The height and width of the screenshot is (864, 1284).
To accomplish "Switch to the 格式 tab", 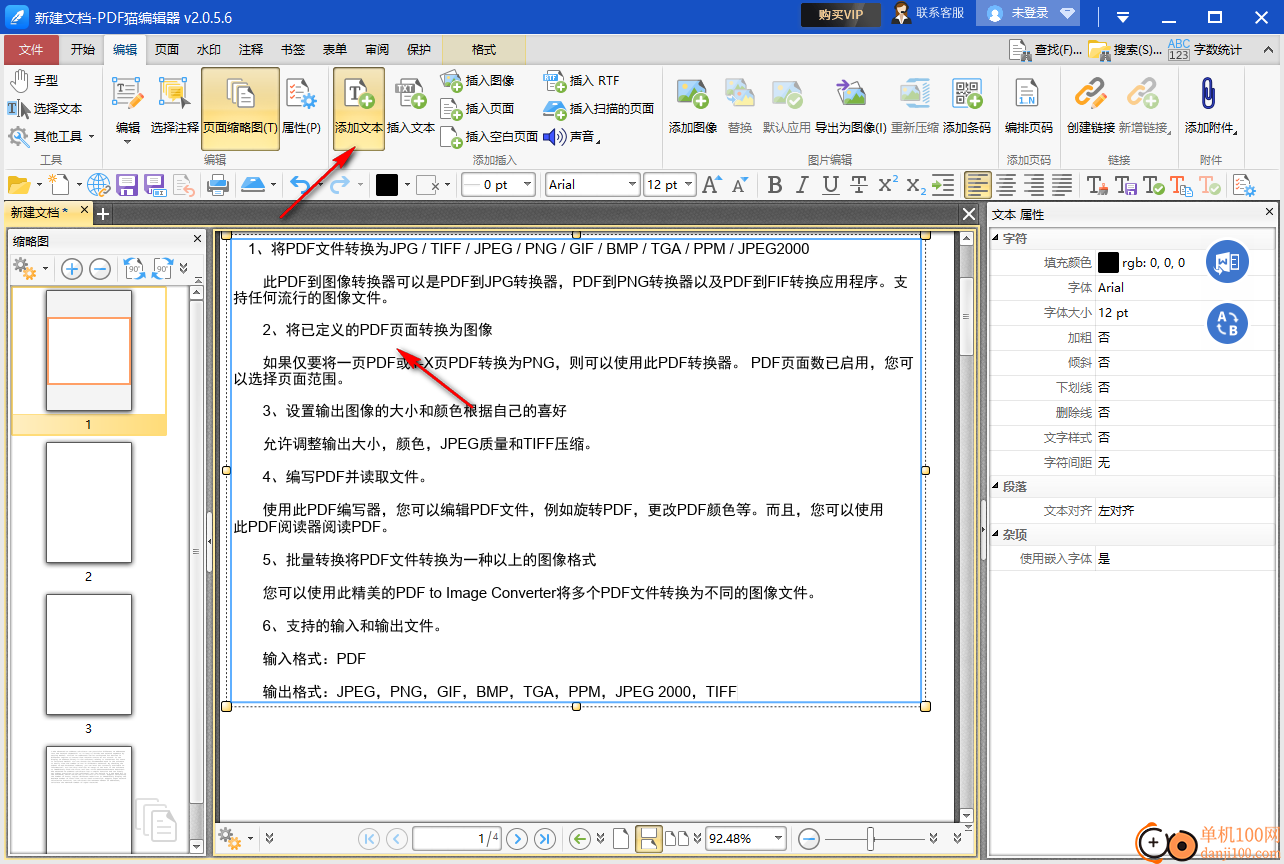I will 484,50.
